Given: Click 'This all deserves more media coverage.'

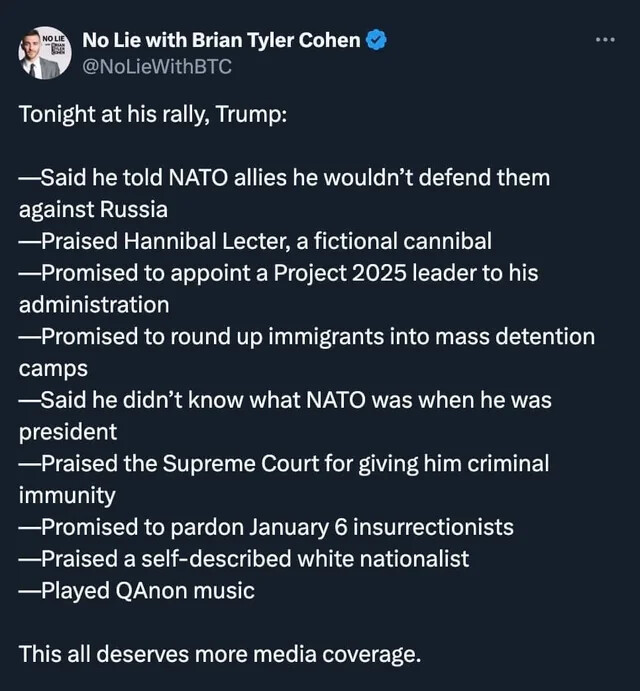Looking at the screenshot, I should (x=220, y=654).
